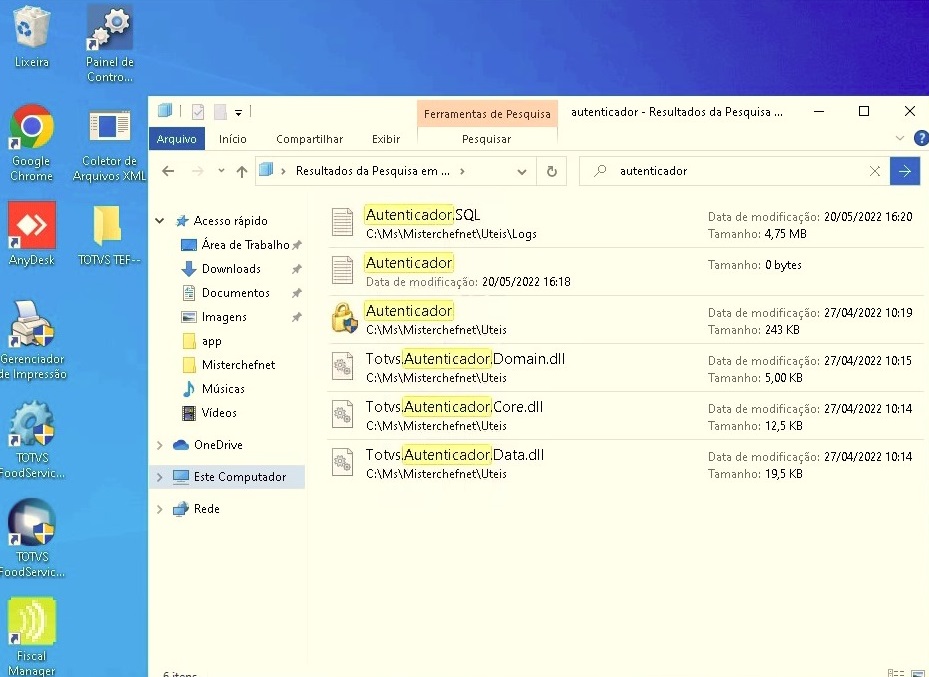Viewport: 929px width, 677px height.
Task: Click Autenticador.SQL text file icon
Action: 342,223
